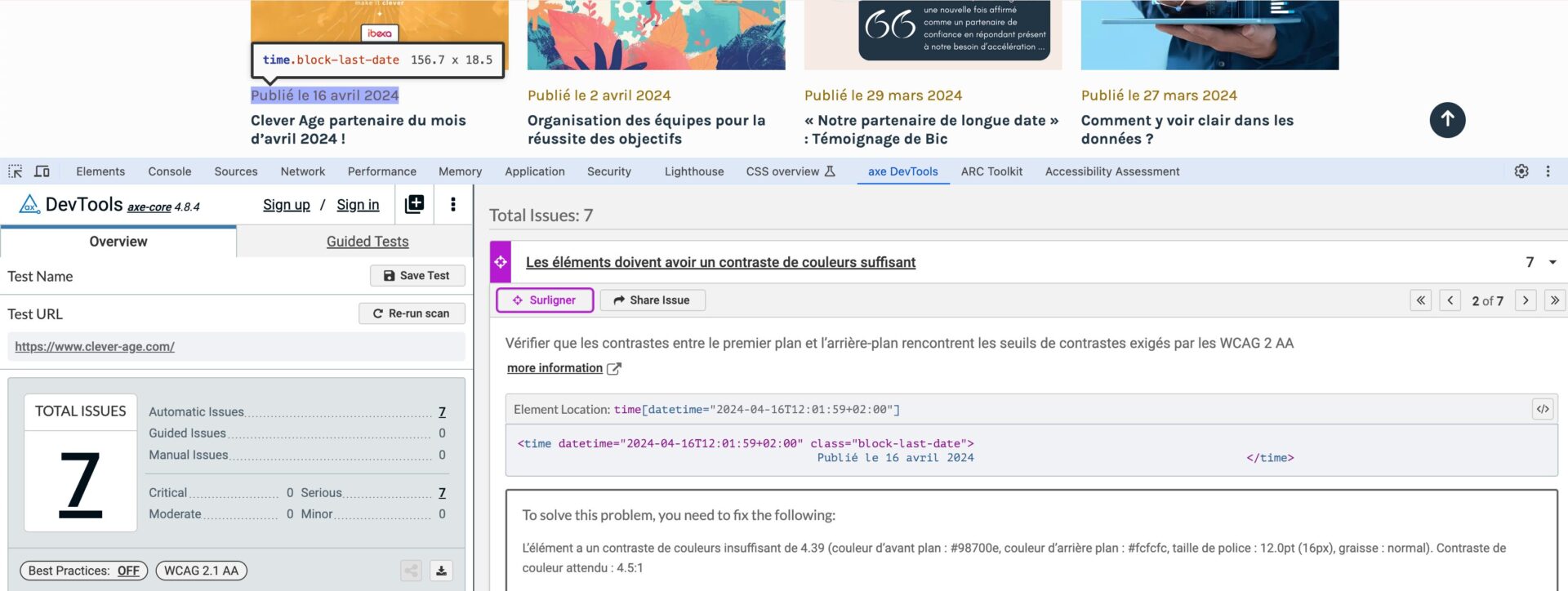Viewport: 1568px width, 591px height.
Task: Click the Automatic Issues count 7
Action: (442, 412)
